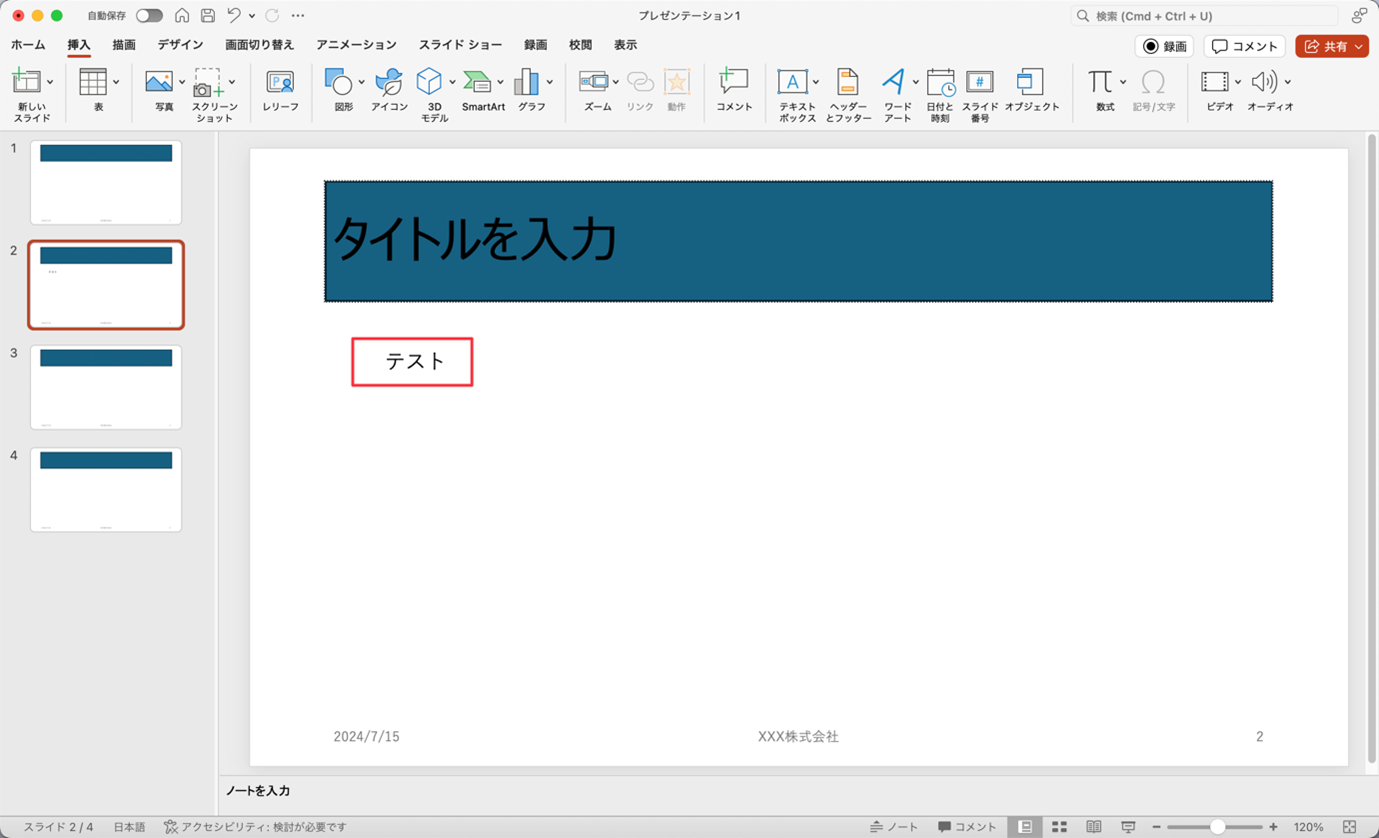Switch to the スライド ショー tab
The width and height of the screenshot is (1379, 838).
tap(460, 45)
